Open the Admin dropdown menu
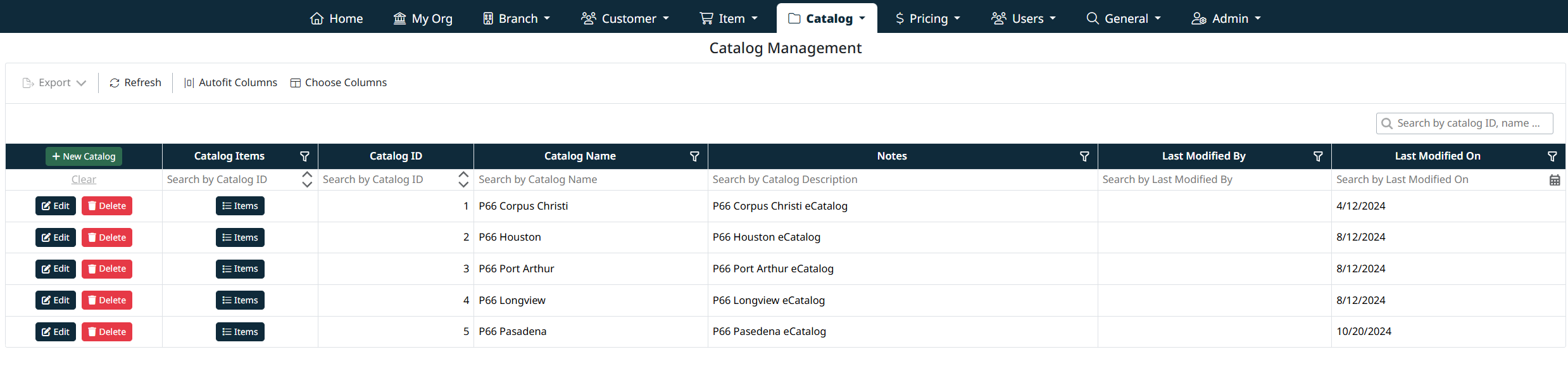 (1226, 18)
